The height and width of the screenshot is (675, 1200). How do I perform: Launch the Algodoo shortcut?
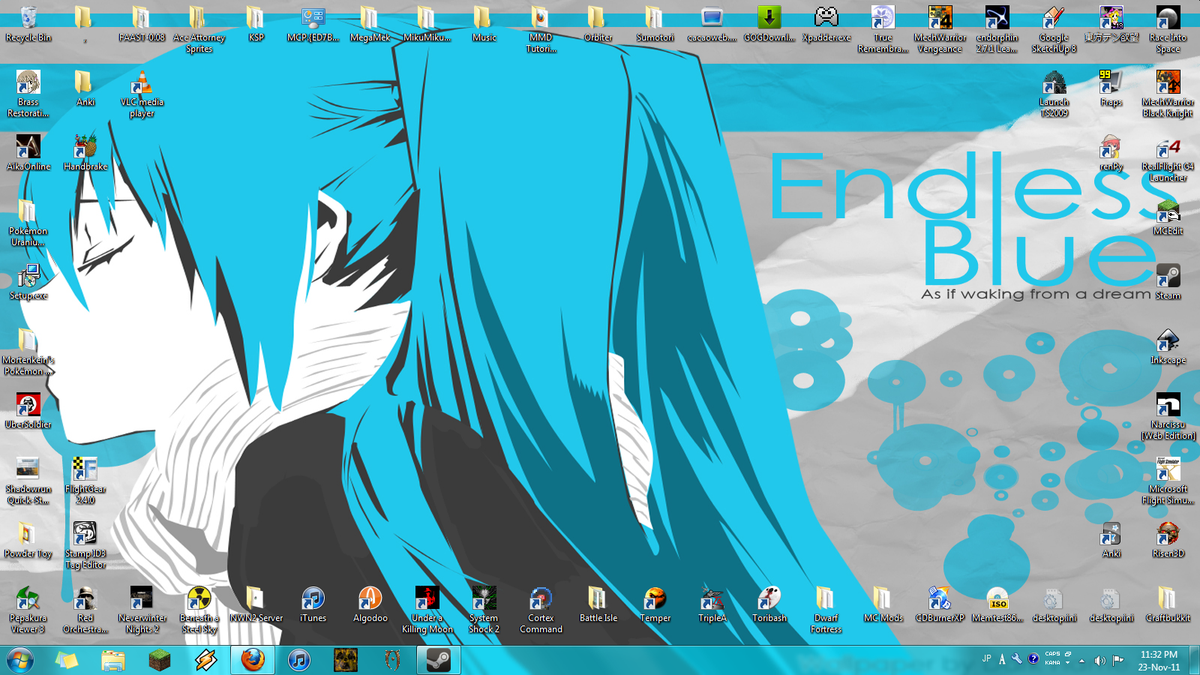[370, 605]
